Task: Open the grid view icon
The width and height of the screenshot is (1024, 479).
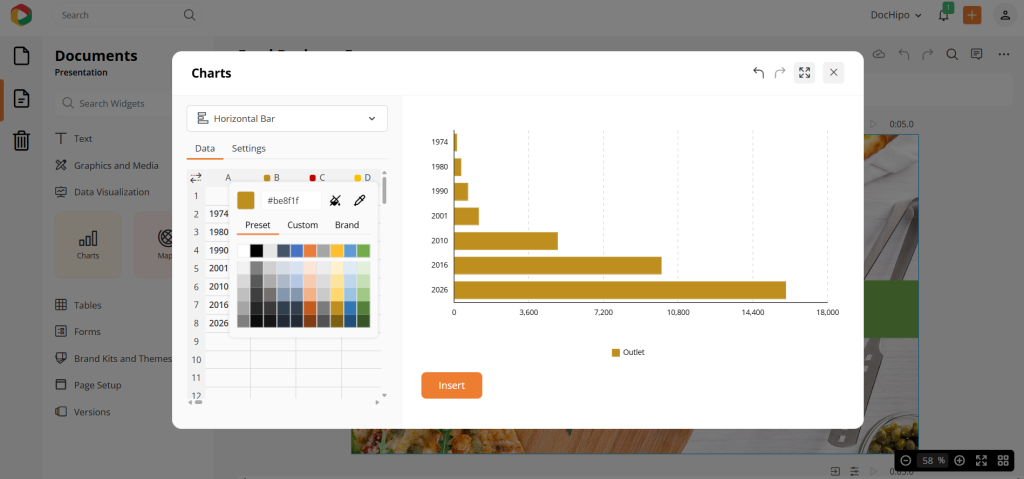Action: (1003, 460)
